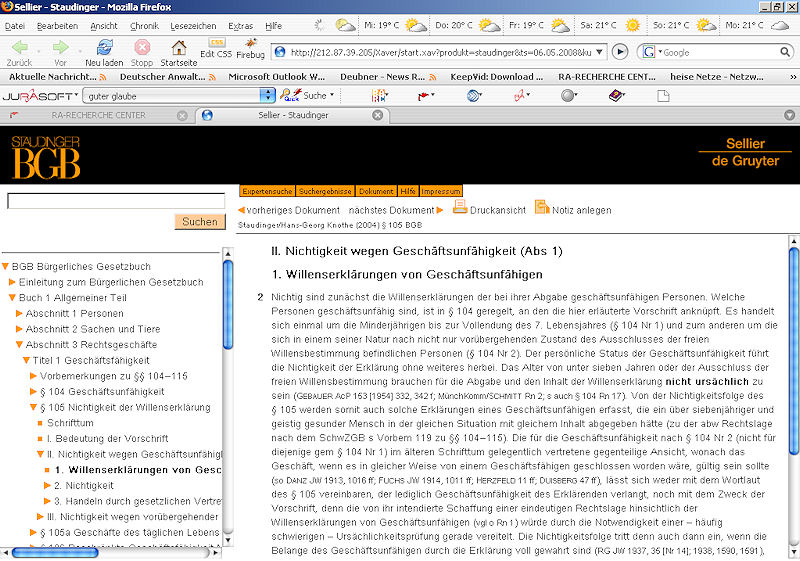The width and height of the screenshot is (800, 561).
Task: Close the RA-RECHERCHE CENTER tab
Action: click(182, 115)
